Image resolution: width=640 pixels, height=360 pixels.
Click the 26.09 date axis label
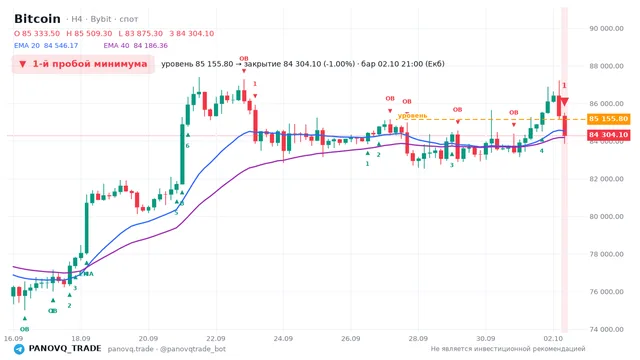[351, 338]
